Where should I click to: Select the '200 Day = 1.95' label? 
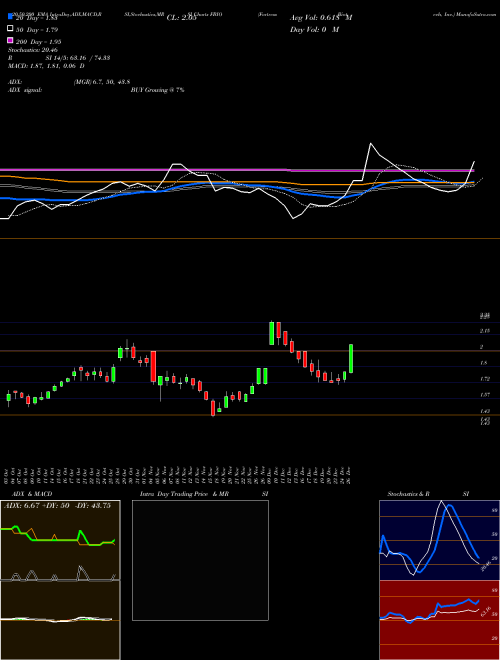tap(38, 42)
